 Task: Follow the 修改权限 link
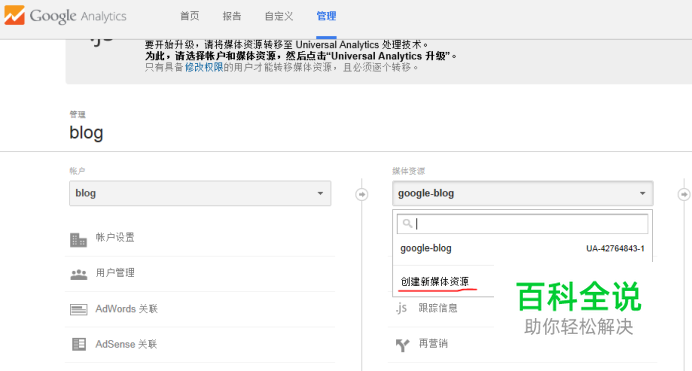pyautogui.click(x=204, y=67)
